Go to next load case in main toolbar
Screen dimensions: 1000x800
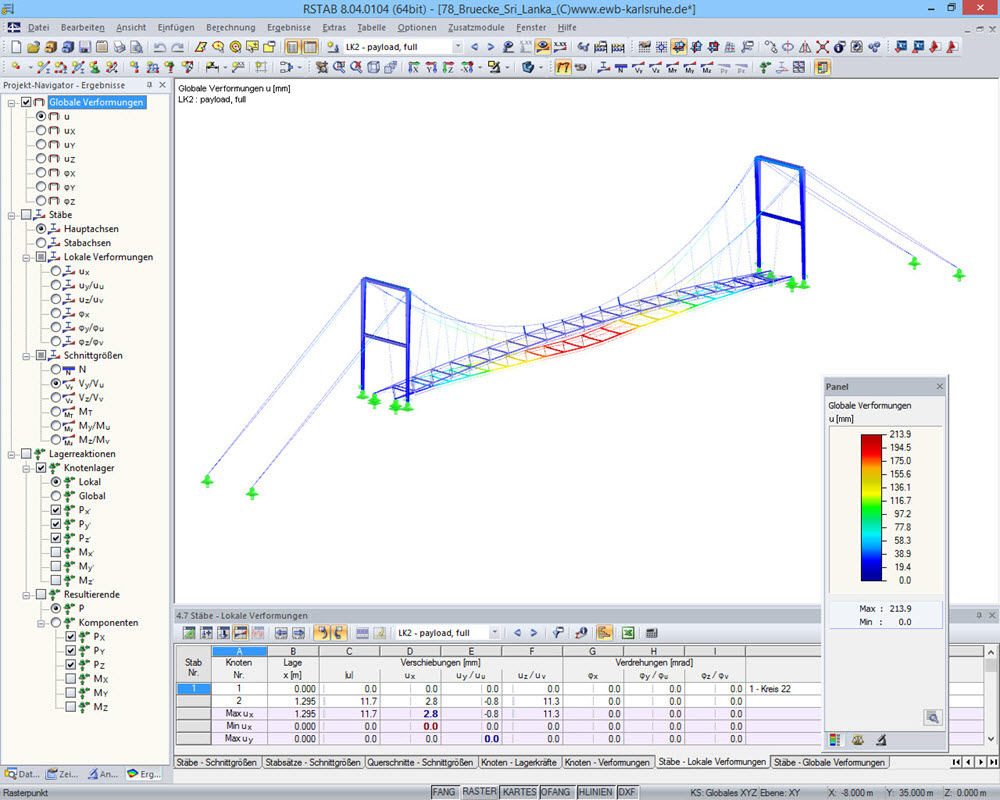(x=490, y=47)
